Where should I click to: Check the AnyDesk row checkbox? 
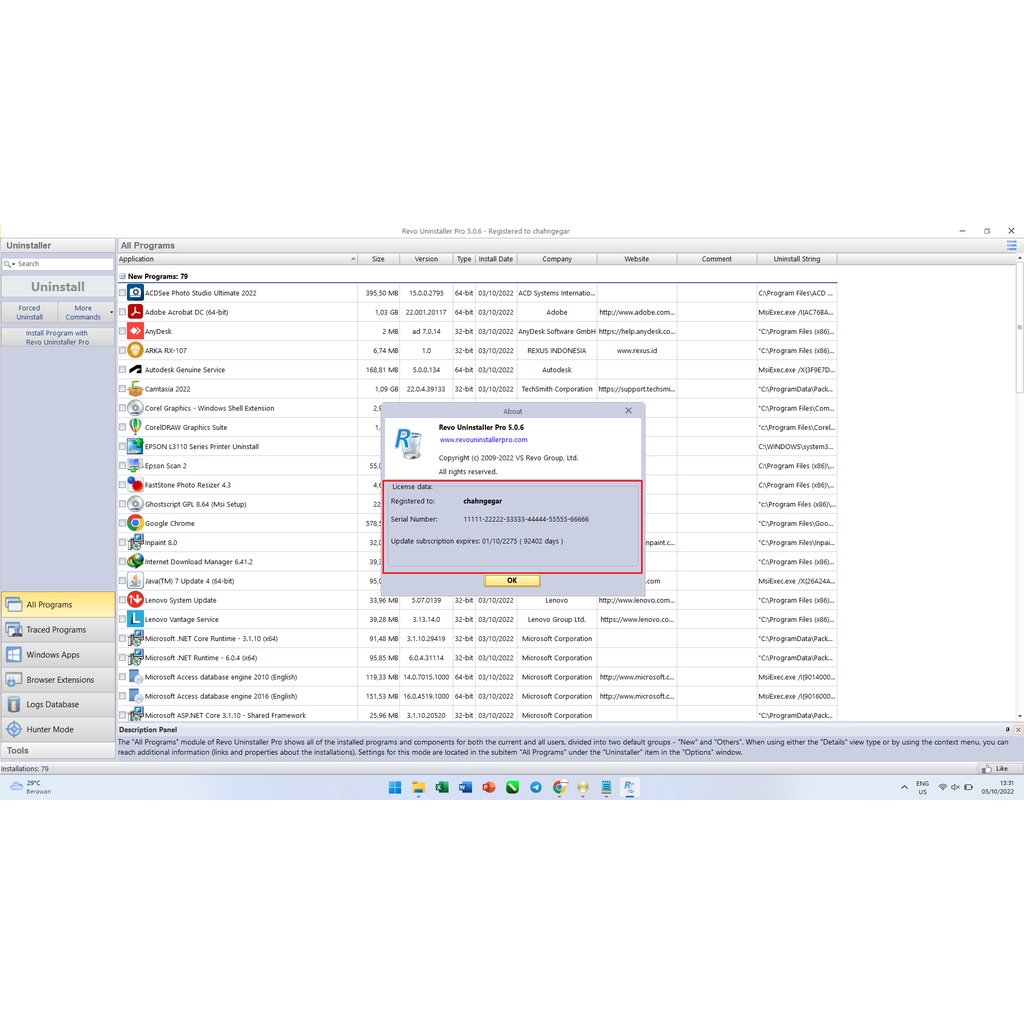[123, 331]
